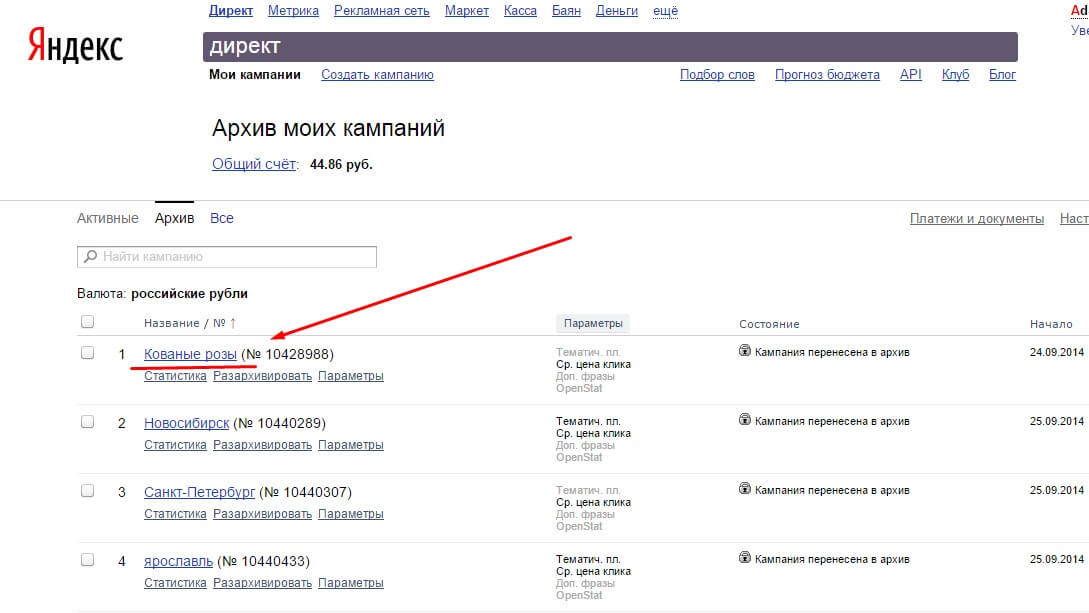Screen dimensions: 1089x613
Task: Check the box for Санкт-Петербург campaign
Action: (x=87, y=491)
